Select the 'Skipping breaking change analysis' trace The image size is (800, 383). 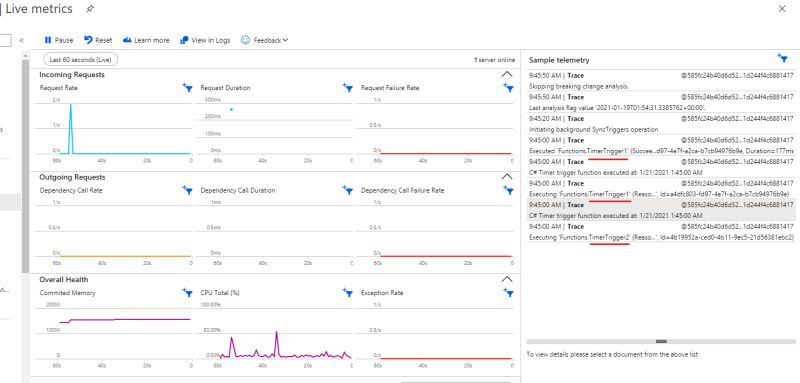point(661,81)
